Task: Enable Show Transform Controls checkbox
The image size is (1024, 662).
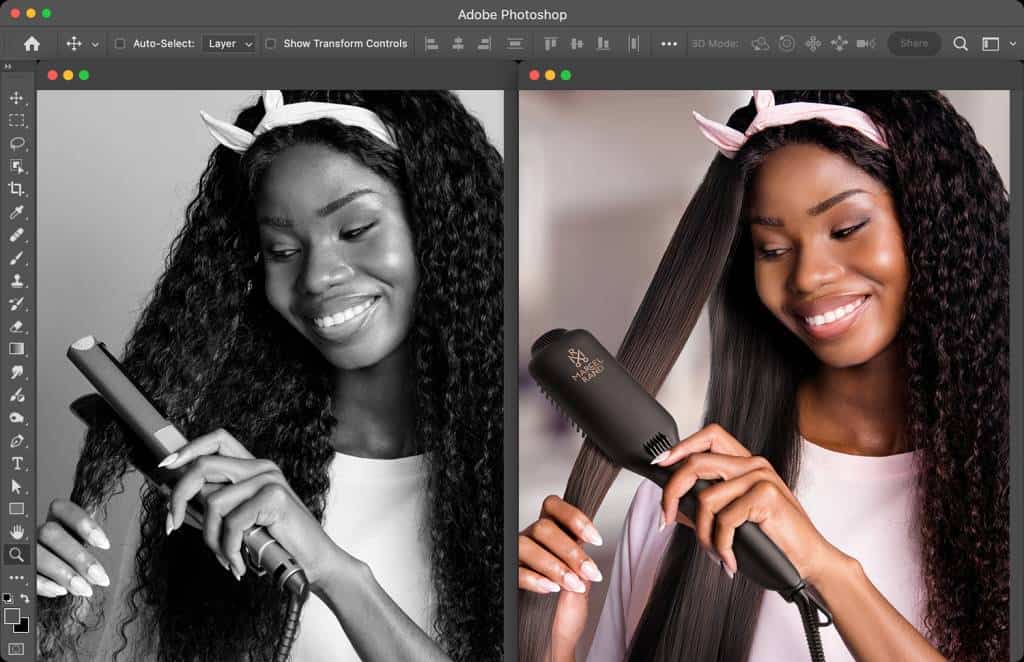Action: click(x=270, y=44)
